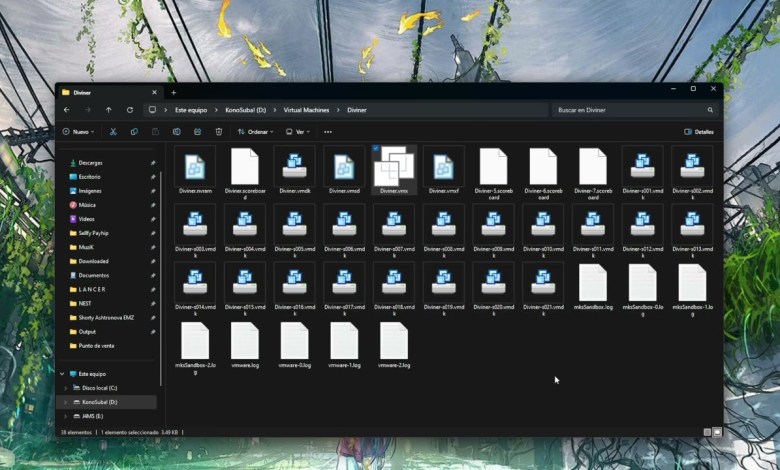This screenshot has width=780, height=470.
Task: Select the mksSandbox-2.log file
Action: tap(195, 347)
